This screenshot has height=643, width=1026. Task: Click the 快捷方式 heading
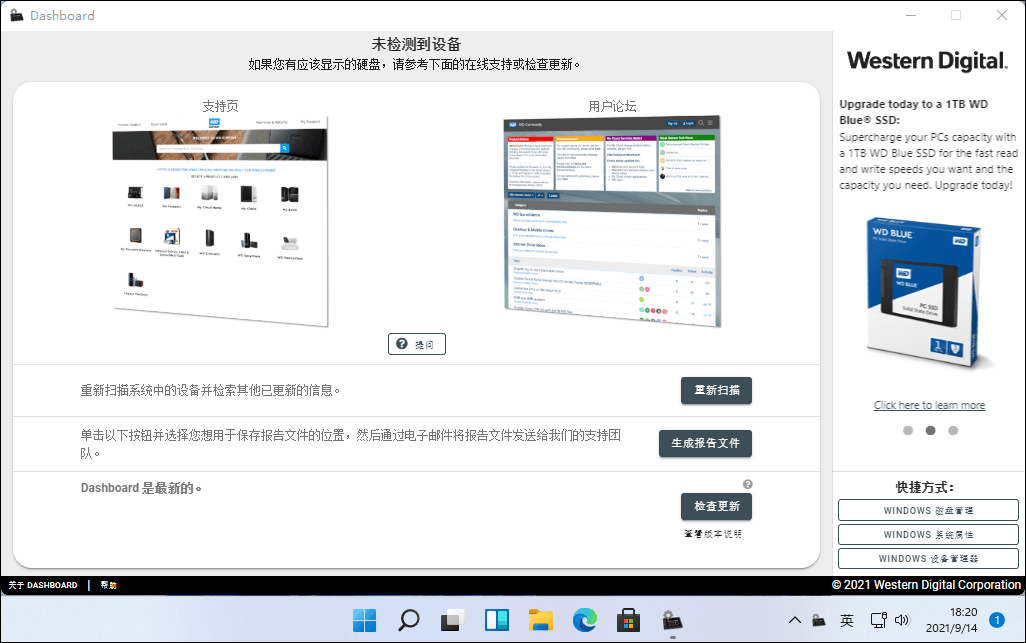point(925,487)
